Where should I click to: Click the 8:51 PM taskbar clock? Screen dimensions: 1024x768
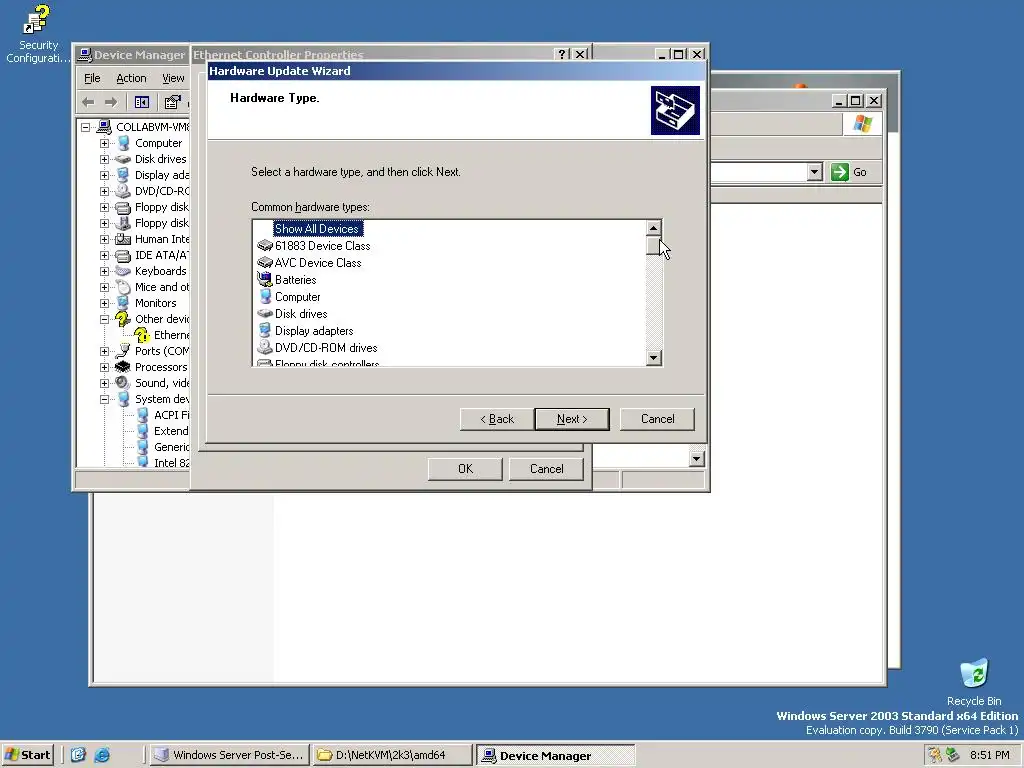pyautogui.click(x=989, y=755)
